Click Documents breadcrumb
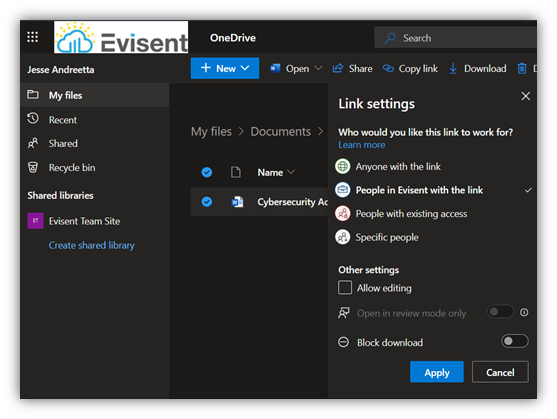557x419 pixels. click(281, 132)
